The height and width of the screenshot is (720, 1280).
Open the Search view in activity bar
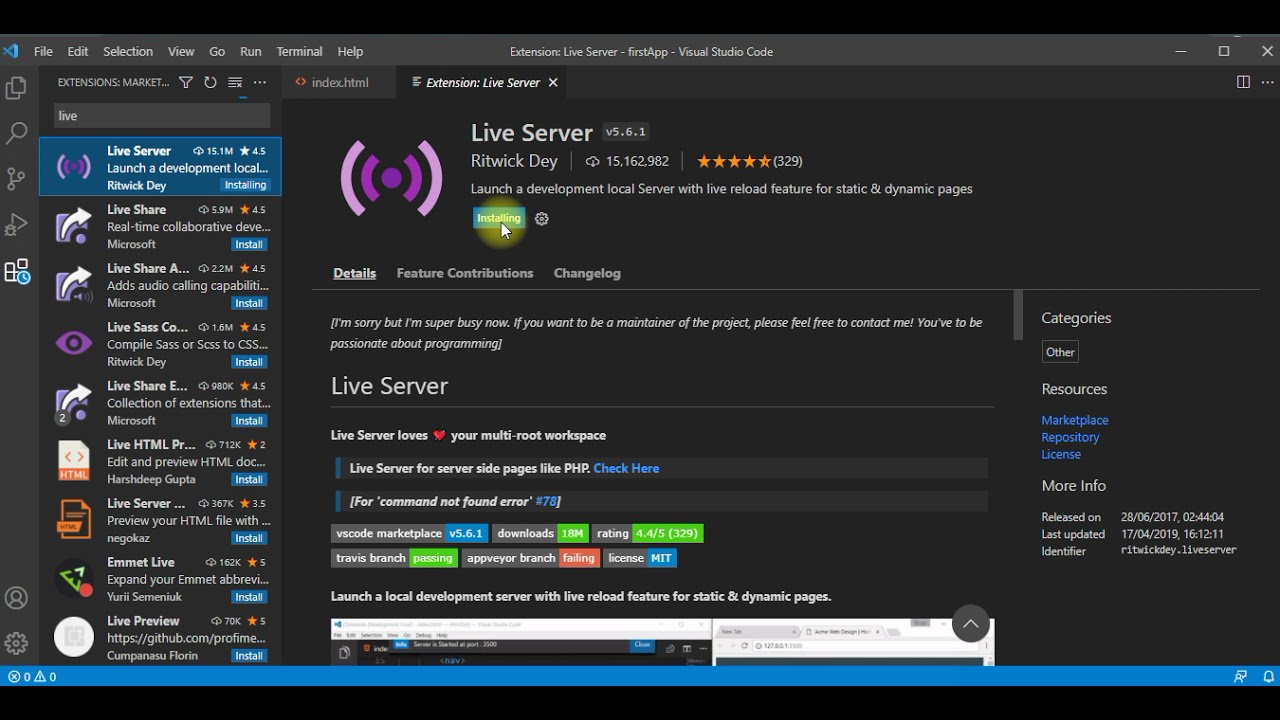point(16,133)
